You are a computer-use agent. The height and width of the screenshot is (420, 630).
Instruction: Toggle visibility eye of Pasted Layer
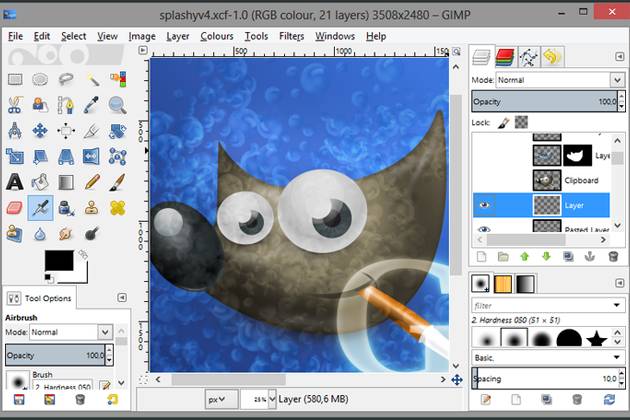(484, 229)
